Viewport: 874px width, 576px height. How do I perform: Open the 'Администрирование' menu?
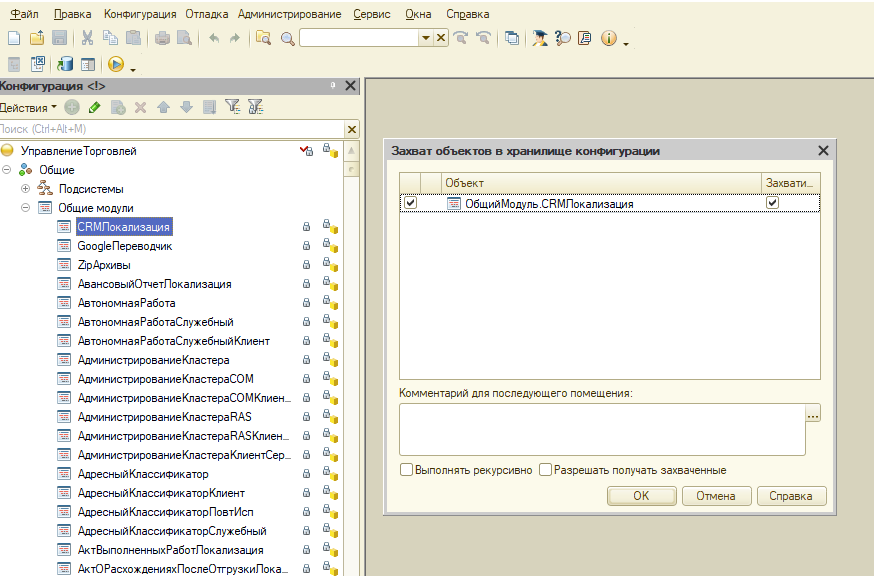[290, 14]
